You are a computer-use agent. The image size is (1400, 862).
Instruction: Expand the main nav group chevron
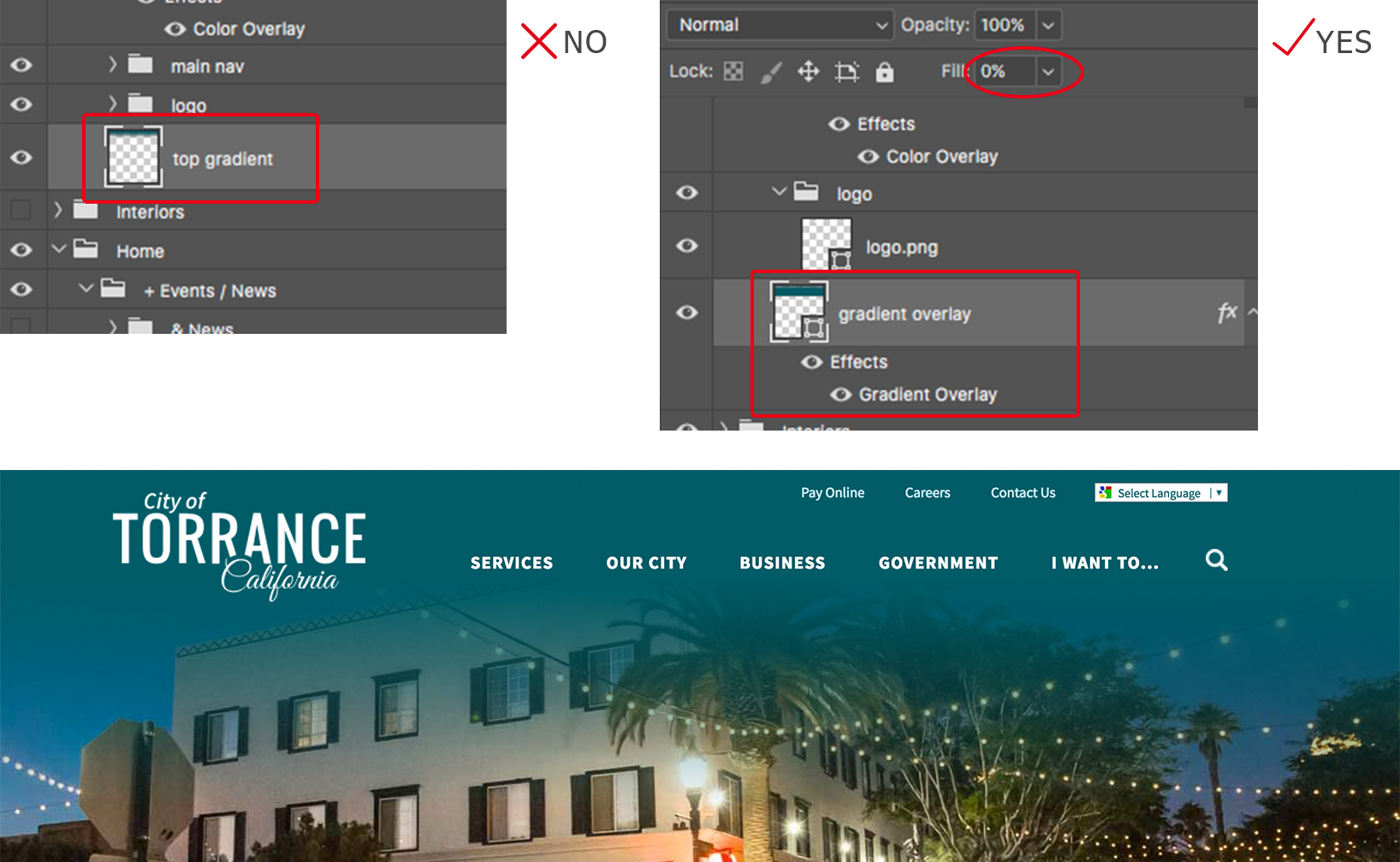pos(112,64)
